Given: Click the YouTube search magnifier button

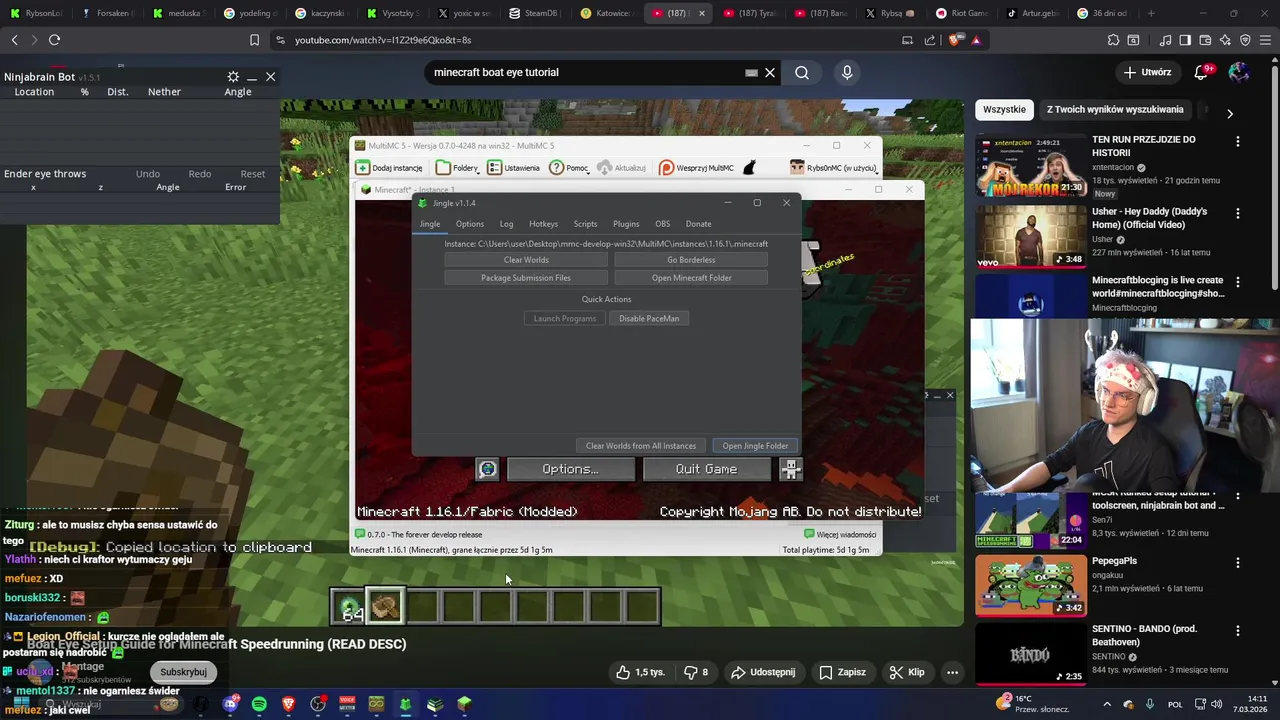Looking at the screenshot, I should coord(802,72).
